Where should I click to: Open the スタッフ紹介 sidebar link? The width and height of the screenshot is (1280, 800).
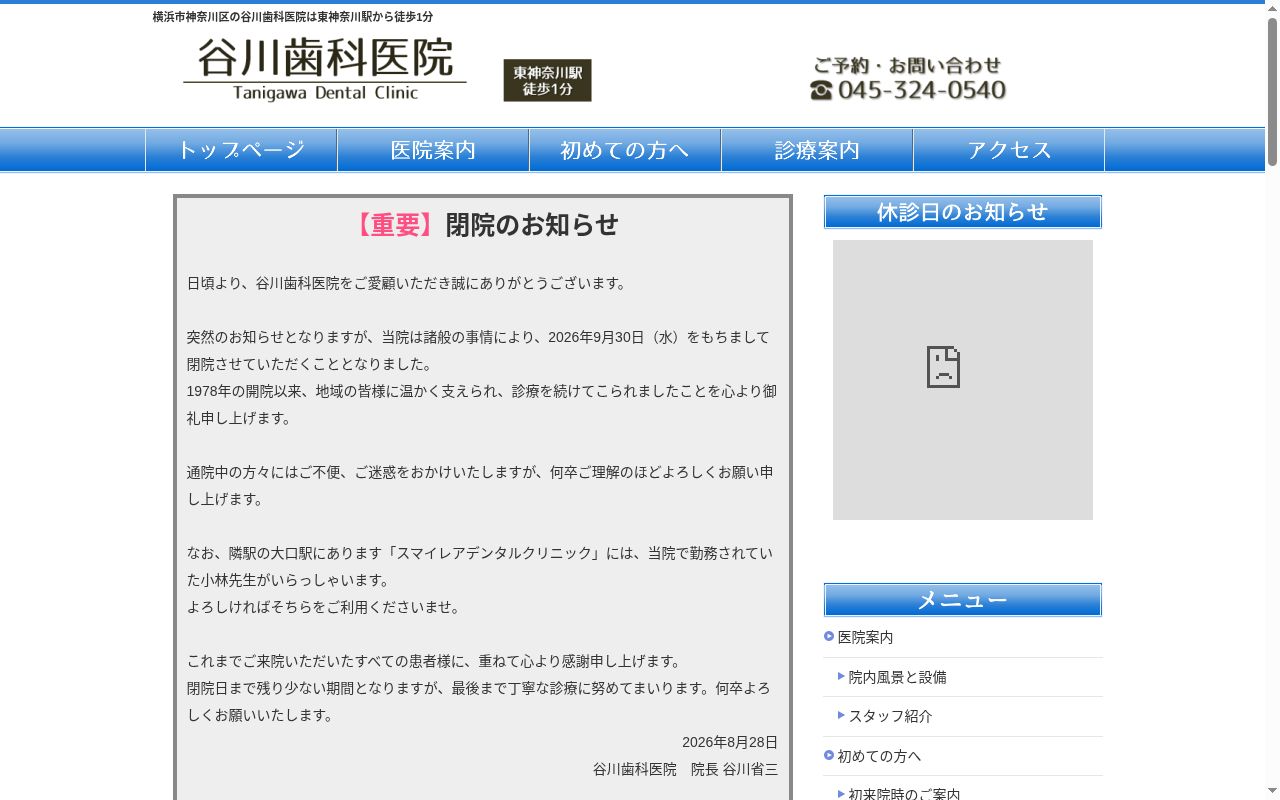click(x=890, y=716)
